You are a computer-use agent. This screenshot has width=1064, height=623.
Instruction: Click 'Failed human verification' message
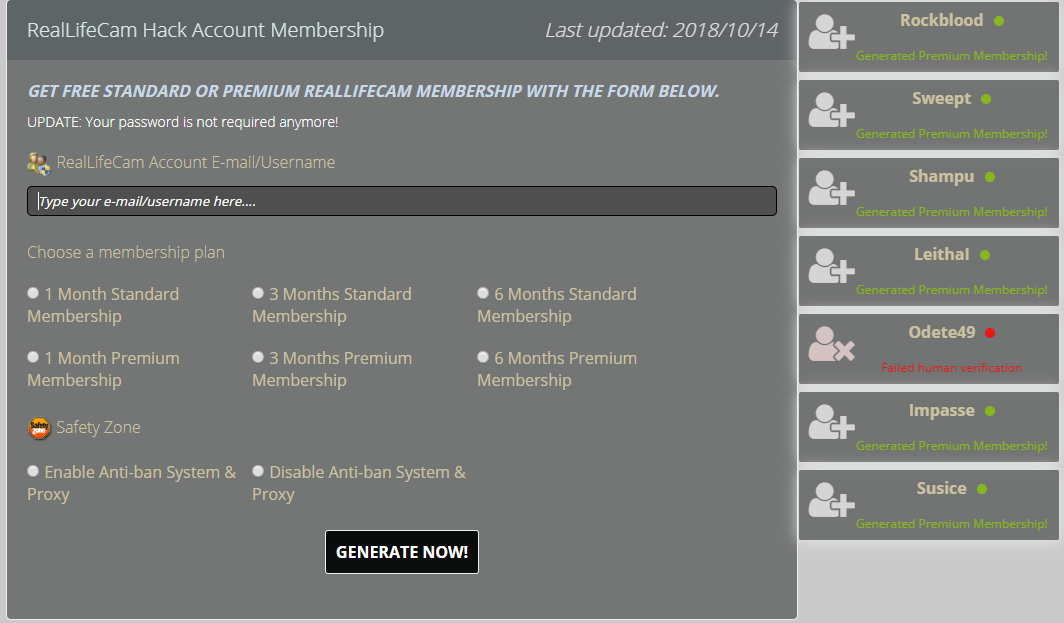pyautogui.click(x=951, y=368)
